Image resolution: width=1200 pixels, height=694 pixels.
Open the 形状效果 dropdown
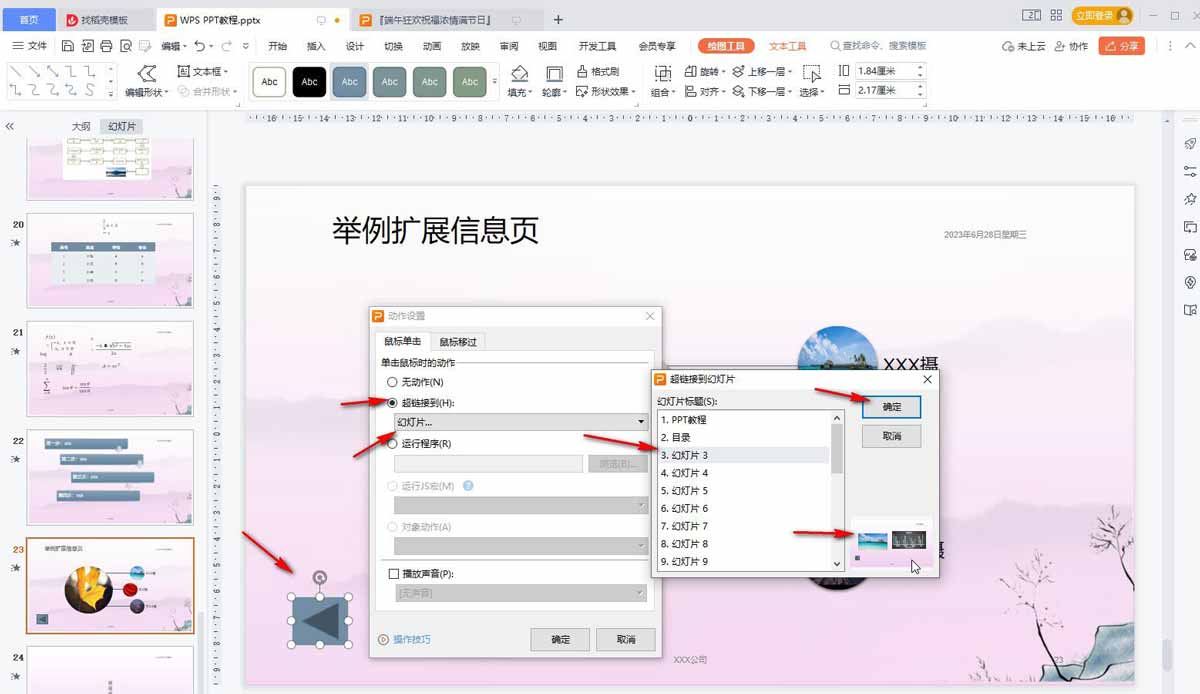[x=605, y=91]
